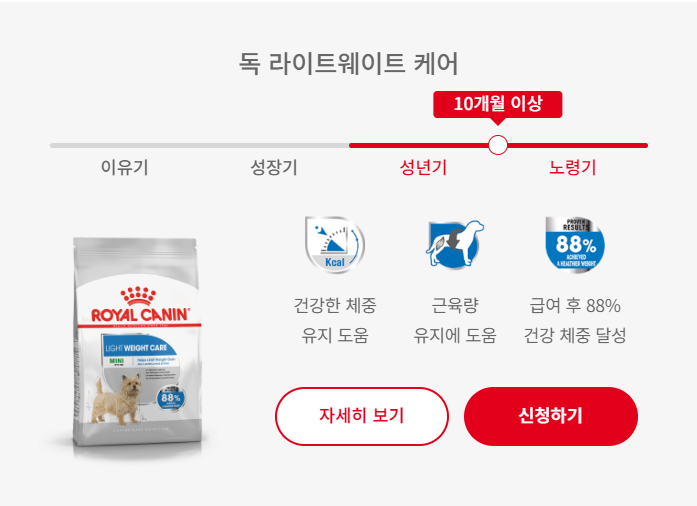This screenshot has height=506, width=697.
Task: Click the Royal Canin crown logo
Action: click(x=138, y=295)
